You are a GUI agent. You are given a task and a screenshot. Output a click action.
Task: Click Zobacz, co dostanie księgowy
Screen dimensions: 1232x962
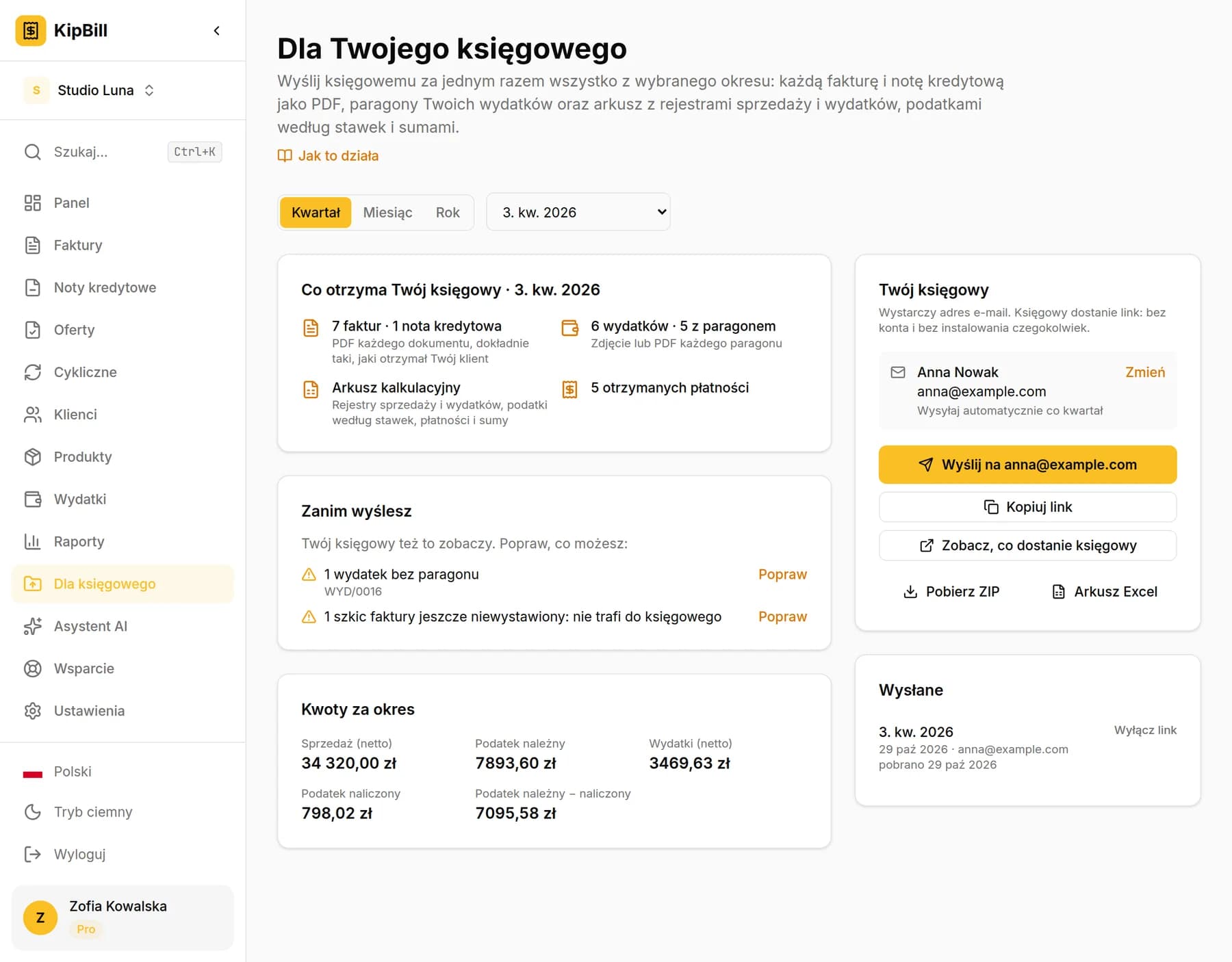(1027, 545)
